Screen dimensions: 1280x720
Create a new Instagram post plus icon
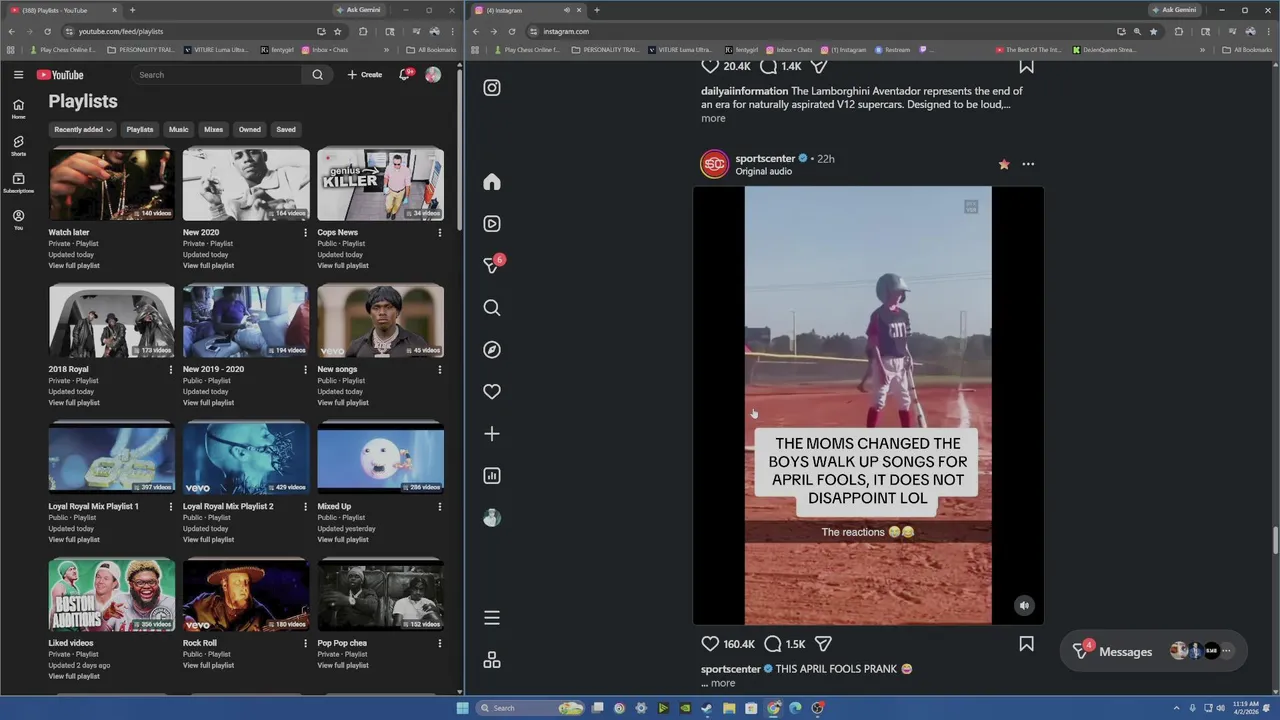492,434
